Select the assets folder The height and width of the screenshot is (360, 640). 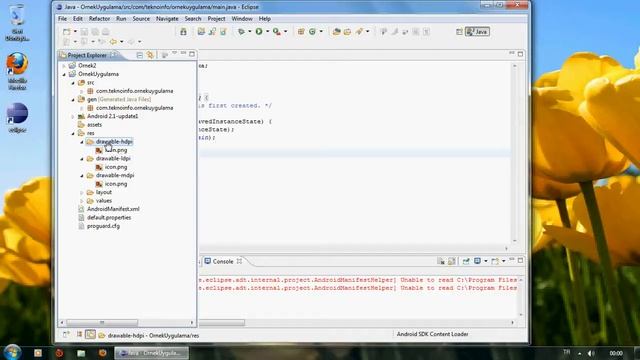point(94,125)
